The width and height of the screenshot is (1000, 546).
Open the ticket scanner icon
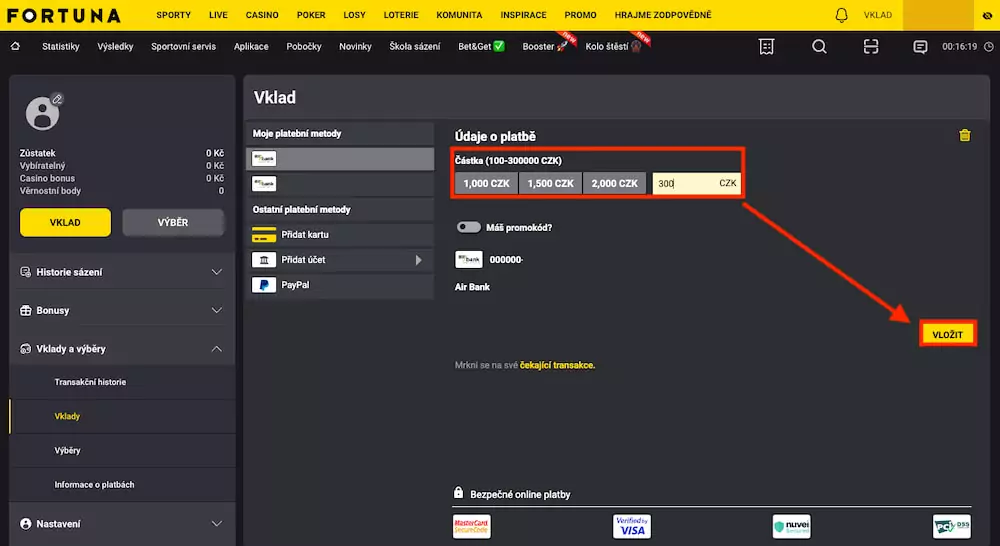click(871, 47)
